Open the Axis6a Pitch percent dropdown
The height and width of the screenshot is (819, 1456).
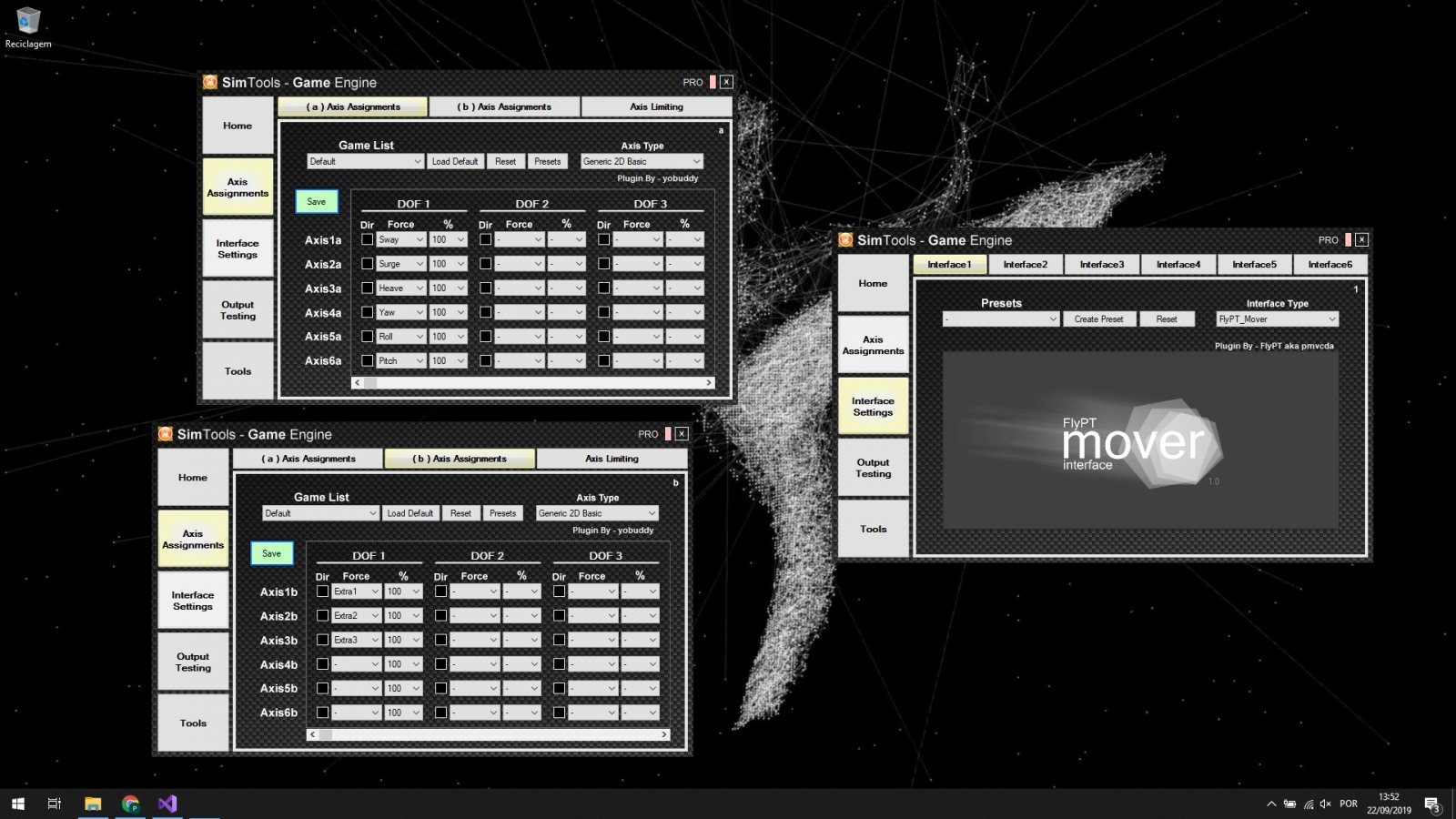click(449, 360)
